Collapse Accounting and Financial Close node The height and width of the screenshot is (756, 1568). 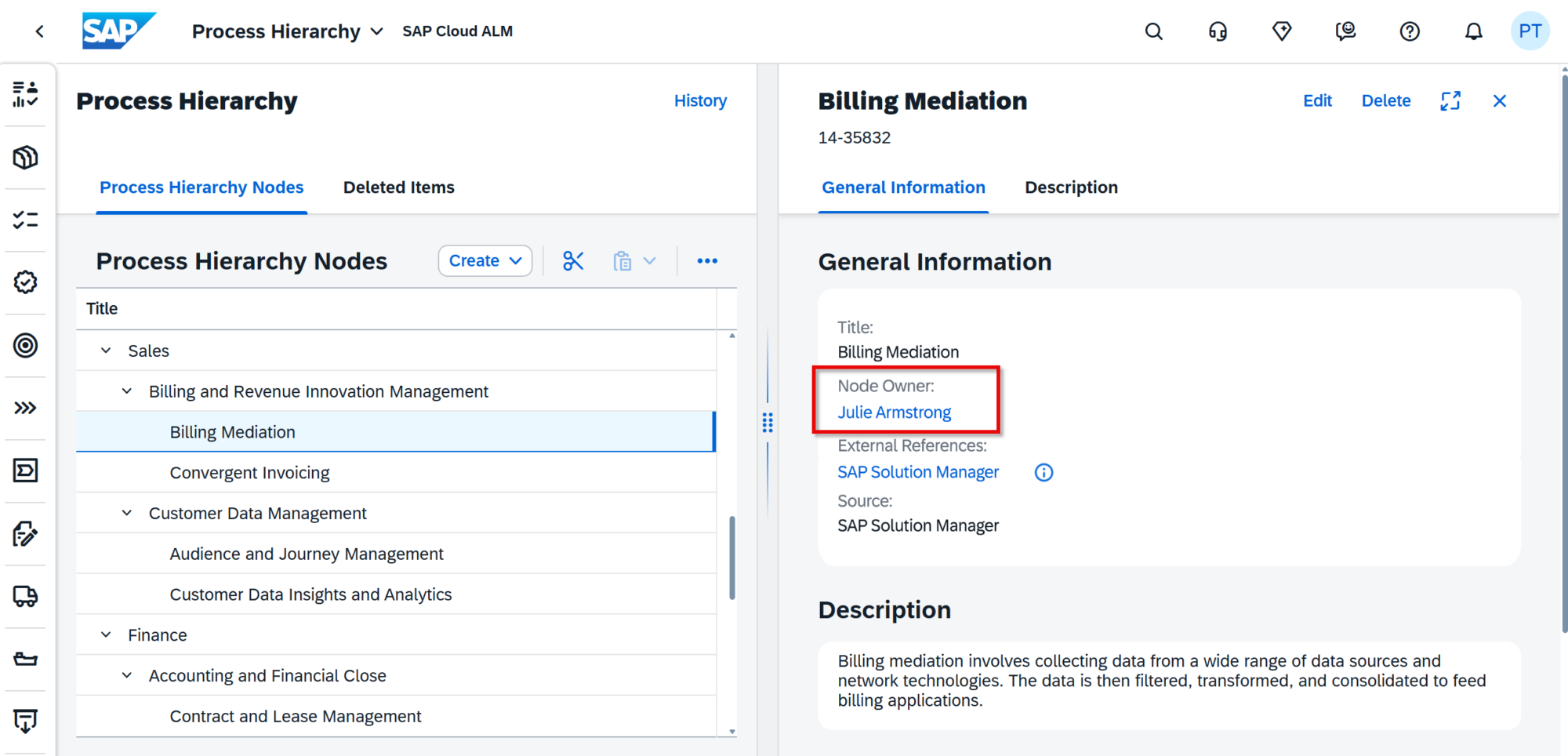point(126,675)
